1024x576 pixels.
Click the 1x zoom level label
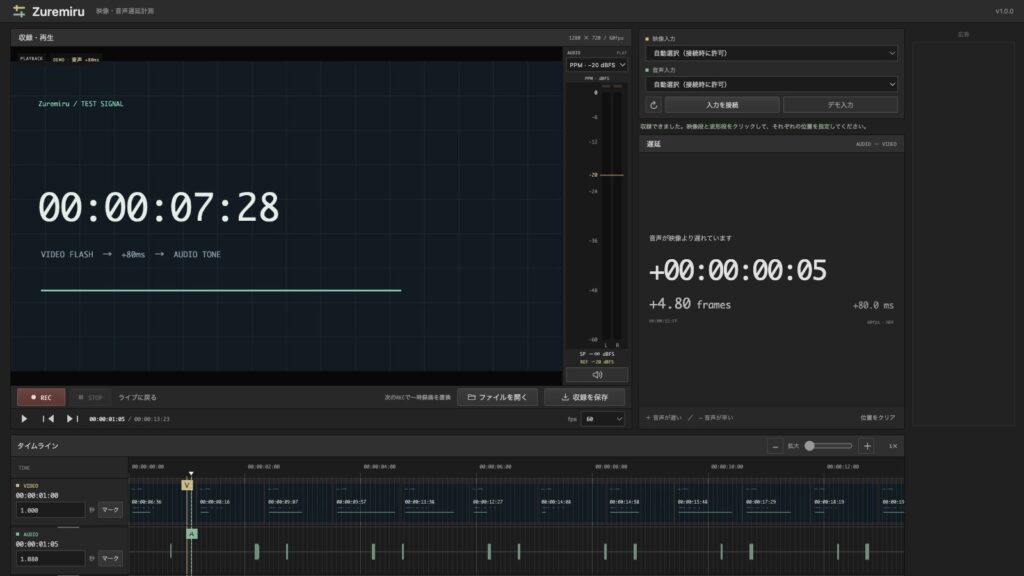[x=893, y=446]
